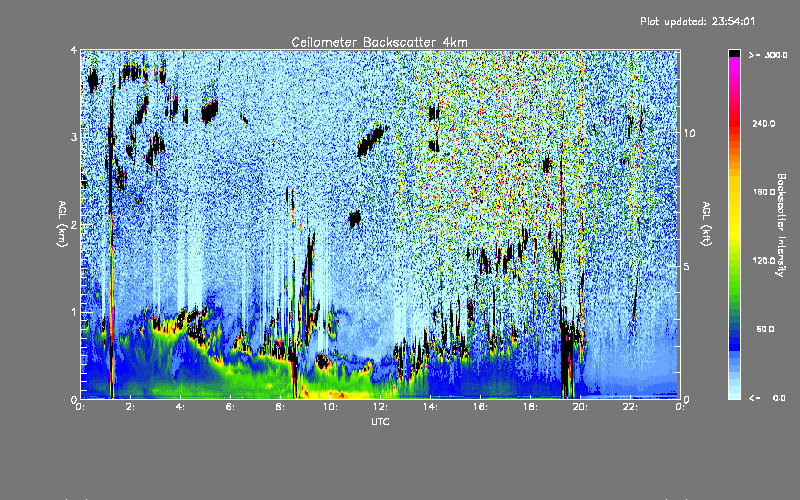800x500 pixels.
Task: Click the "60.0" colorbar value
Action: point(765,329)
